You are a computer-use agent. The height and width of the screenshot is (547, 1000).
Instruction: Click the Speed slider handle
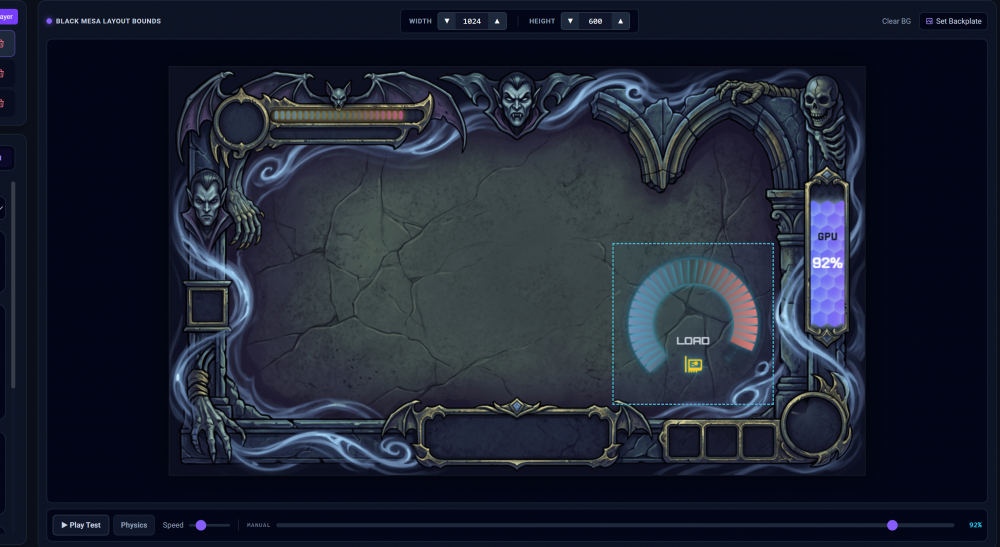pyautogui.click(x=201, y=525)
